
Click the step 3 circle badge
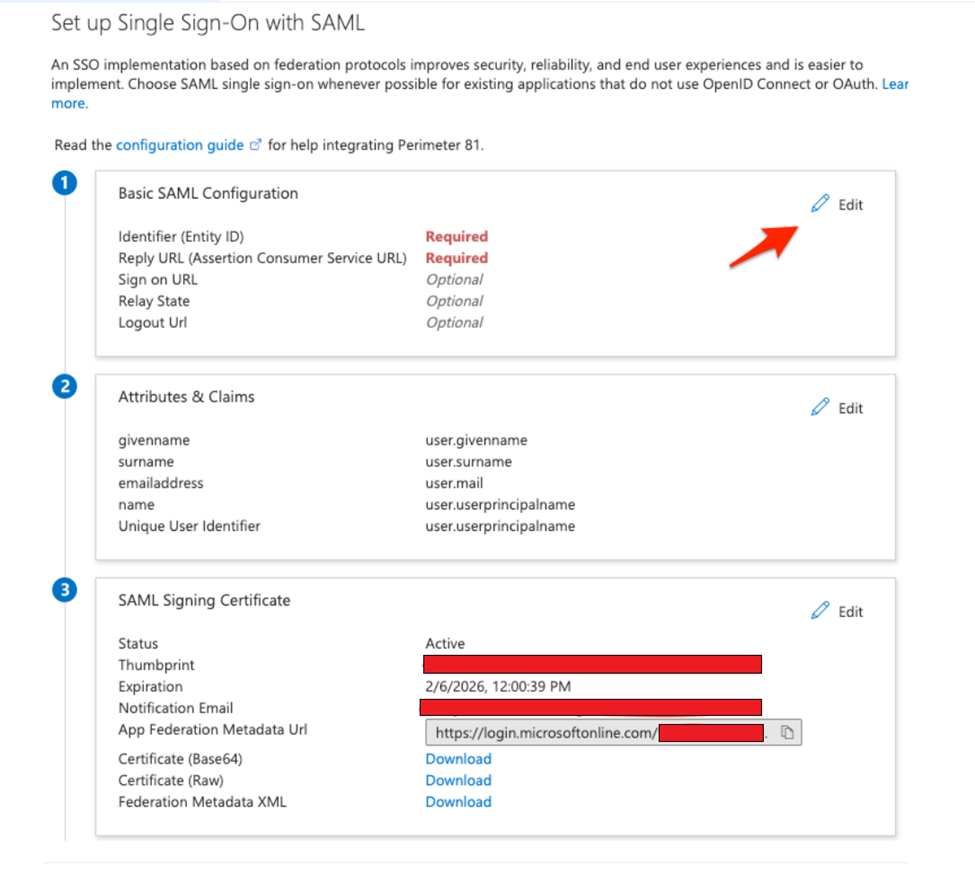point(65,591)
